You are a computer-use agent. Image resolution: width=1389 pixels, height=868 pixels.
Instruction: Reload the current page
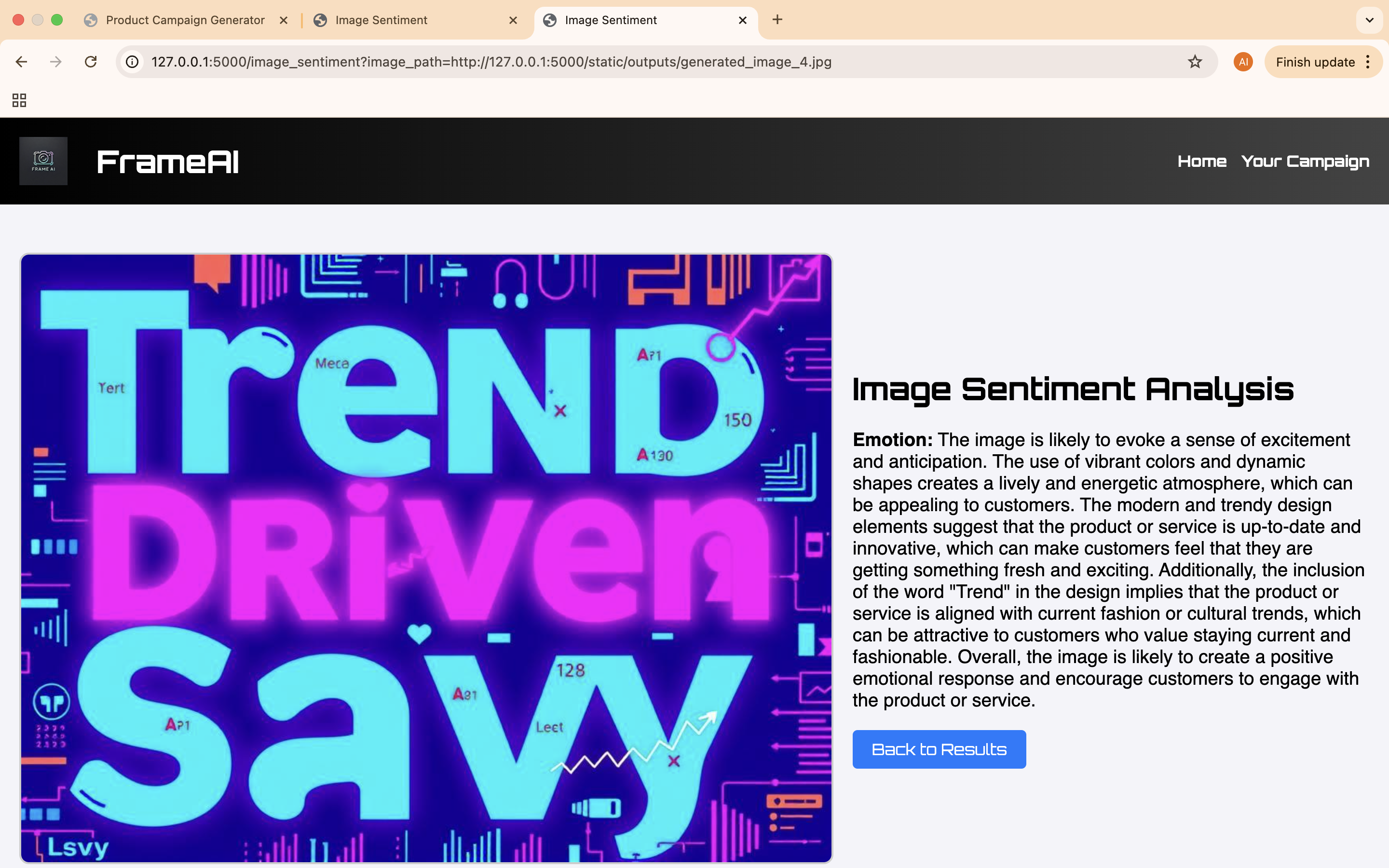[x=91, y=62]
